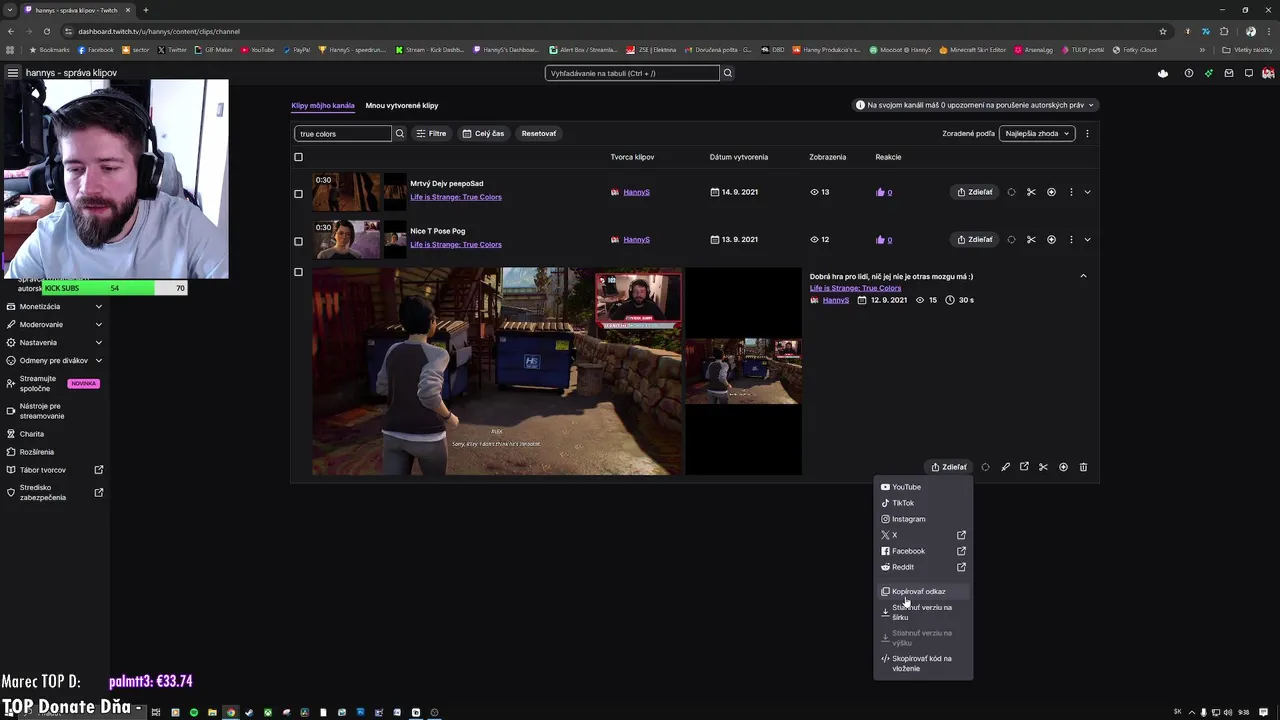Screen dimensions: 1280x720
Task: Open the mail inbox icon in top bar
Action: [x=1229, y=73]
